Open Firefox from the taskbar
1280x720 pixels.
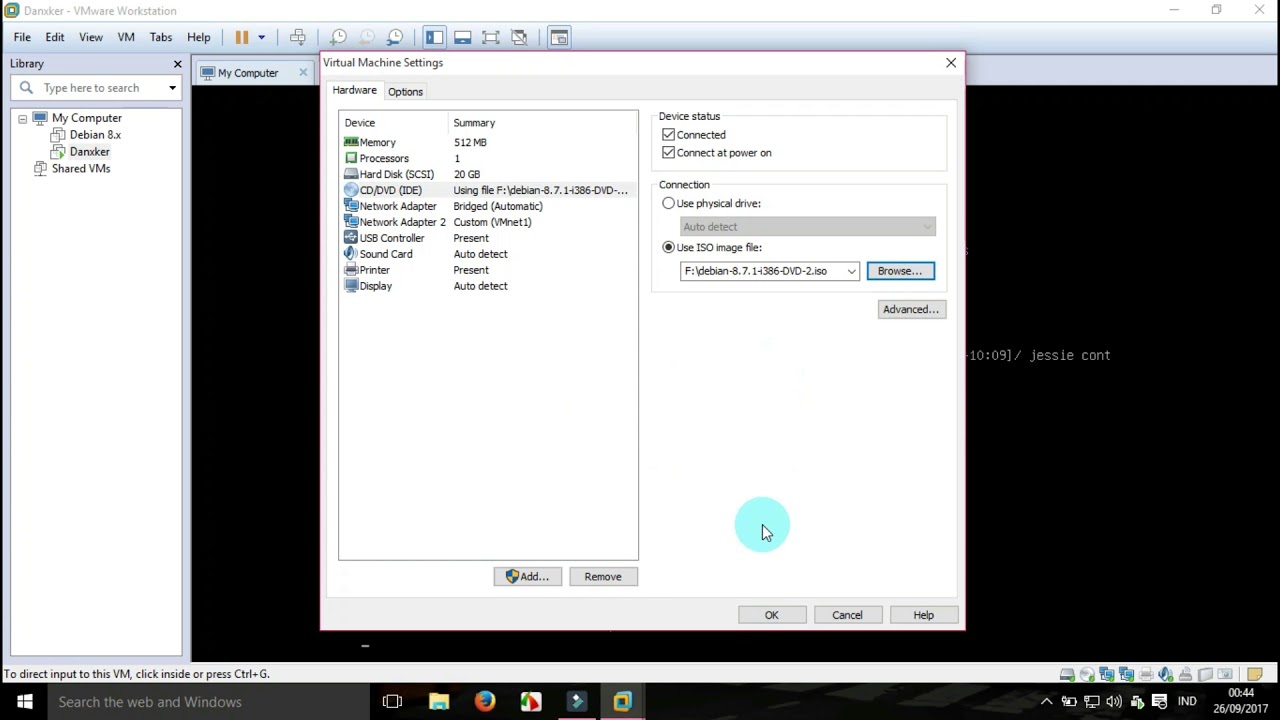[x=484, y=702]
